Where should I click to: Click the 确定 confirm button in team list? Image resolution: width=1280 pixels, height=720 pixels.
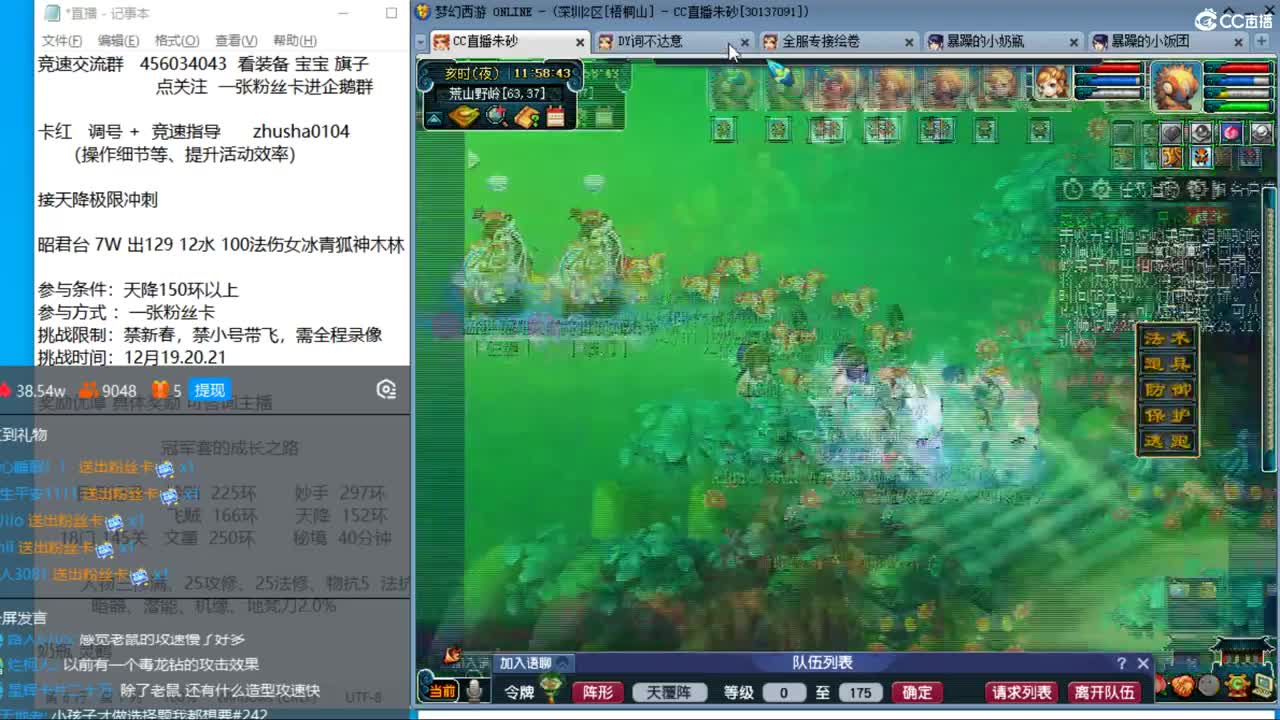(917, 692)
